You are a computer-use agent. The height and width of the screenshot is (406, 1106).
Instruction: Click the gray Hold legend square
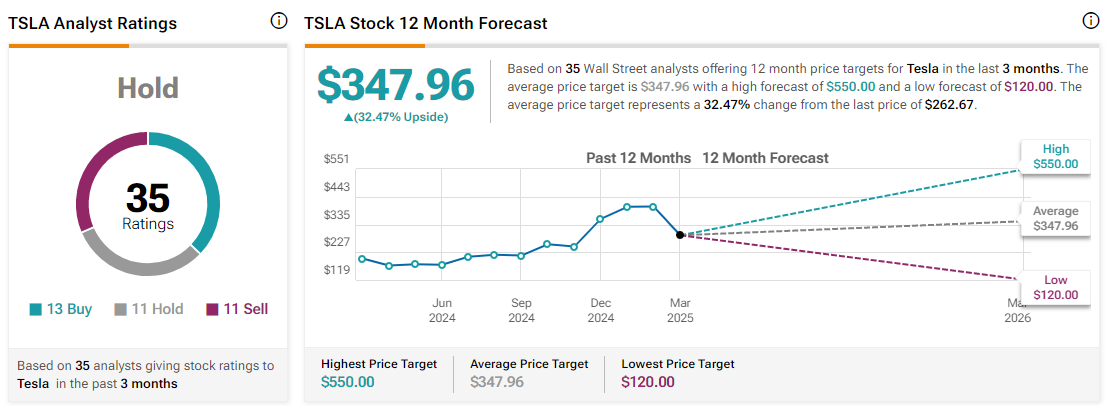(x=121, y=310)
